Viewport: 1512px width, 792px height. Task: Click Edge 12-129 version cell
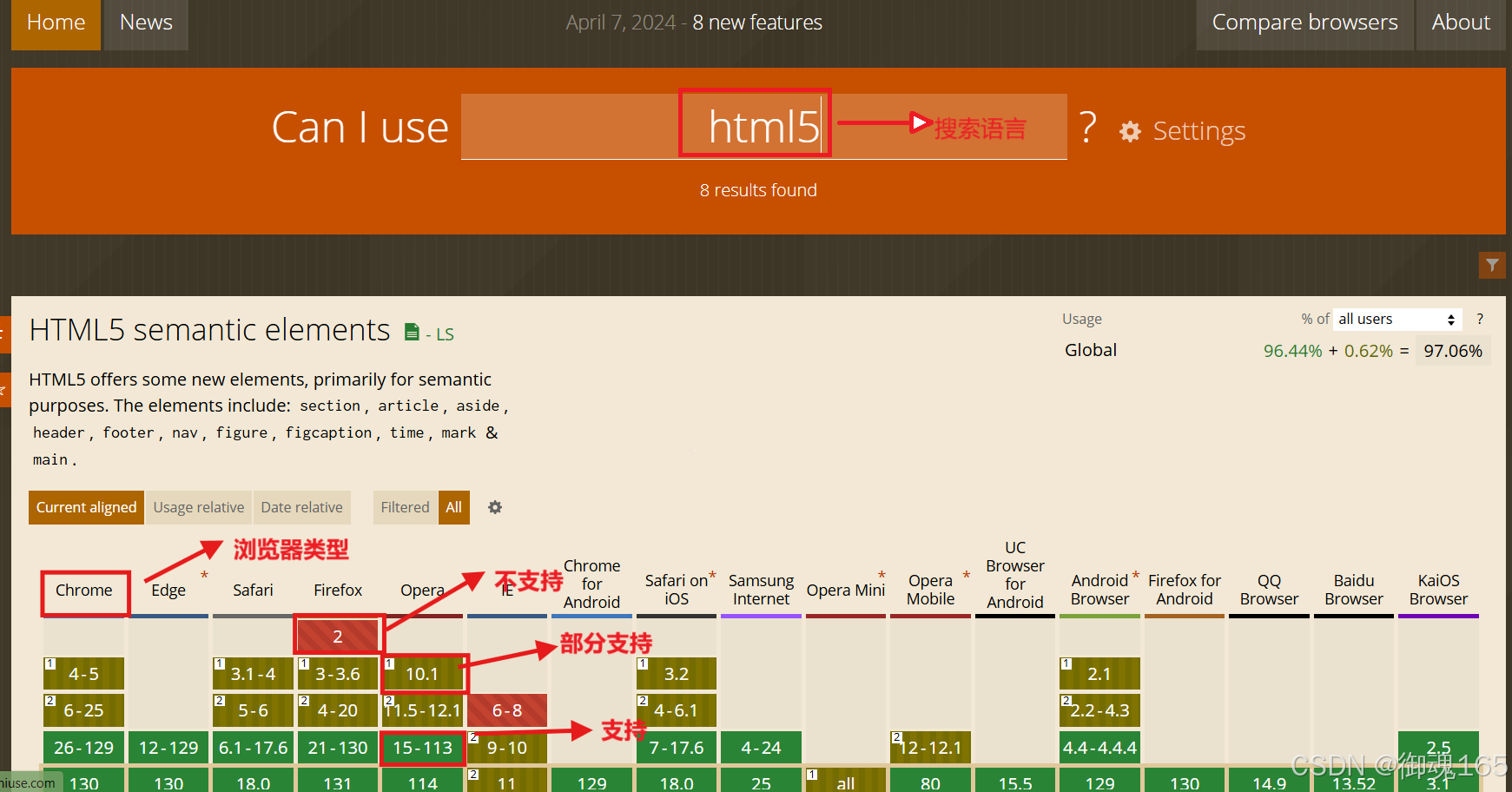point(168,748)
